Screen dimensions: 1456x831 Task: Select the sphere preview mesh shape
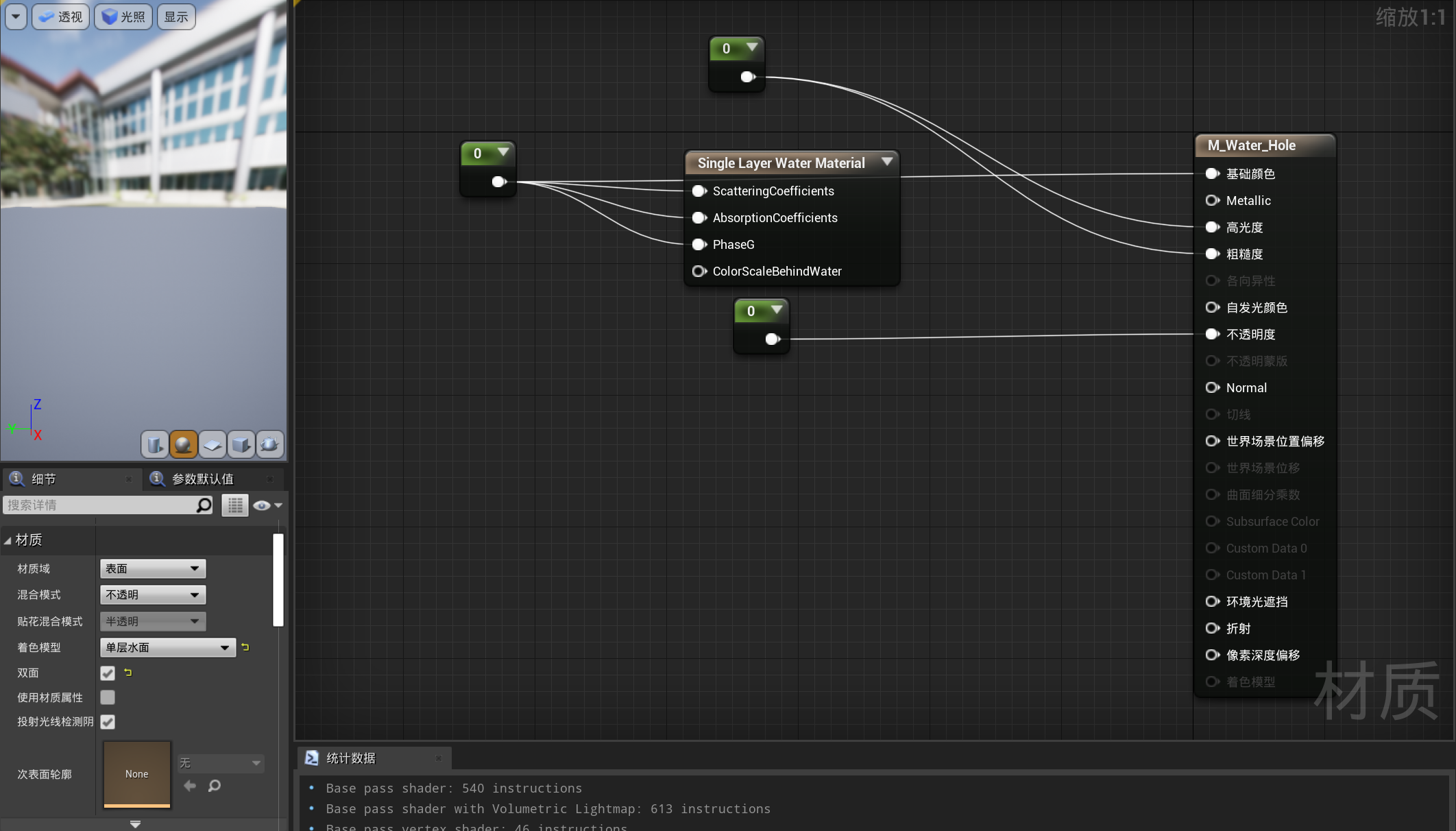pos(183,444)
